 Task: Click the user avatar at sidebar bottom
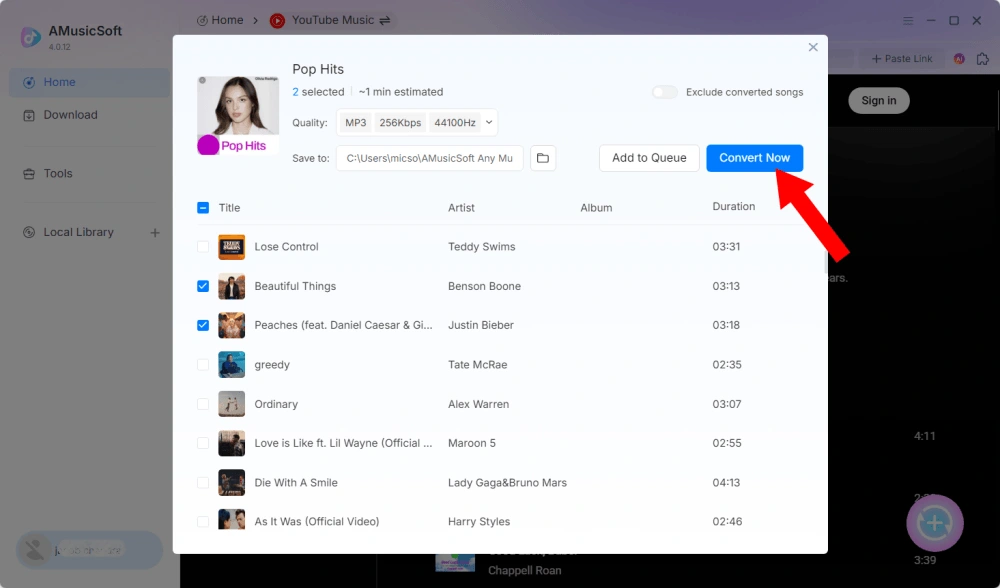click(x=34, y=550)
